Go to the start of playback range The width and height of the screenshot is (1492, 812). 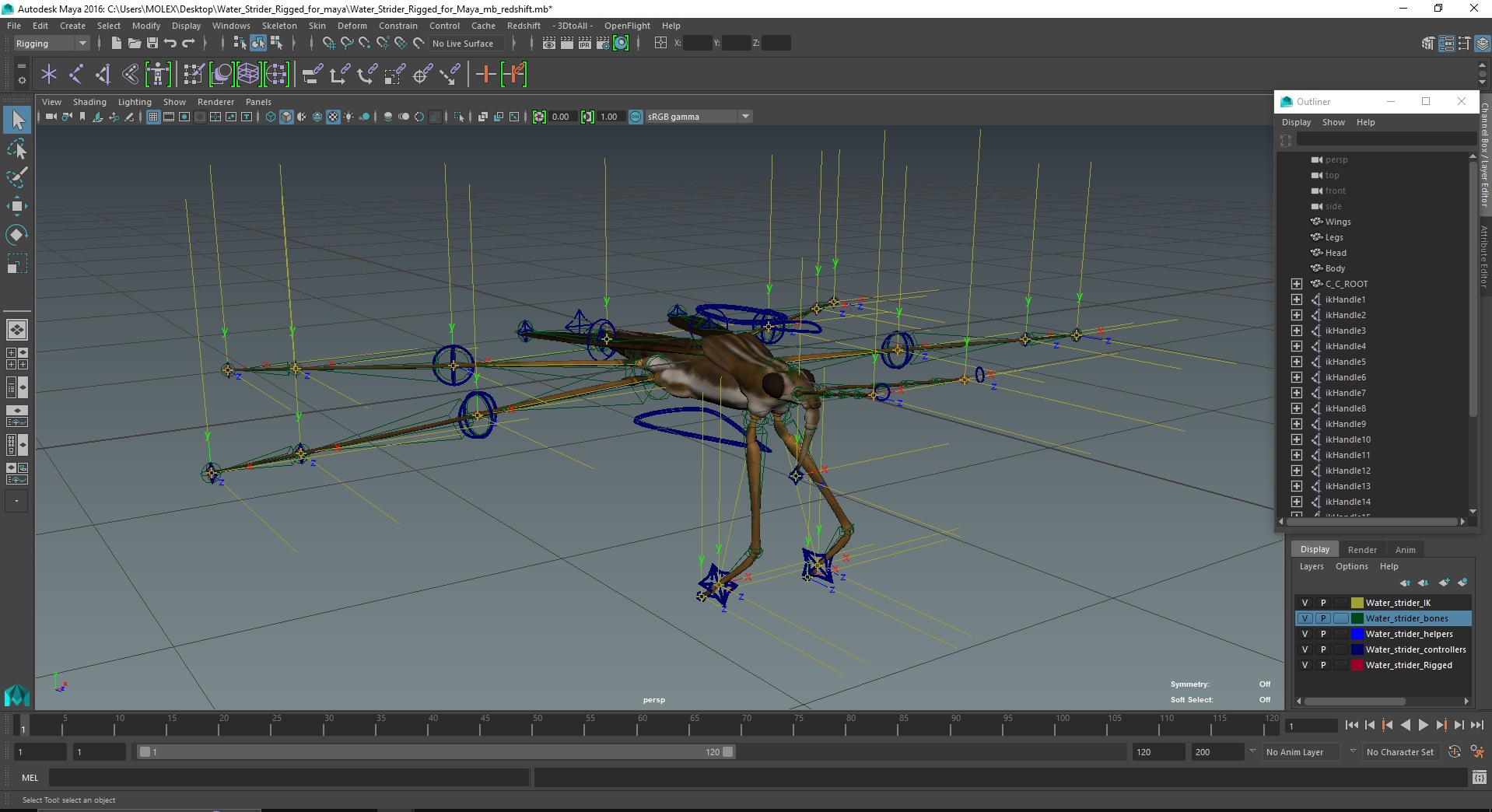coord(1351,725)
